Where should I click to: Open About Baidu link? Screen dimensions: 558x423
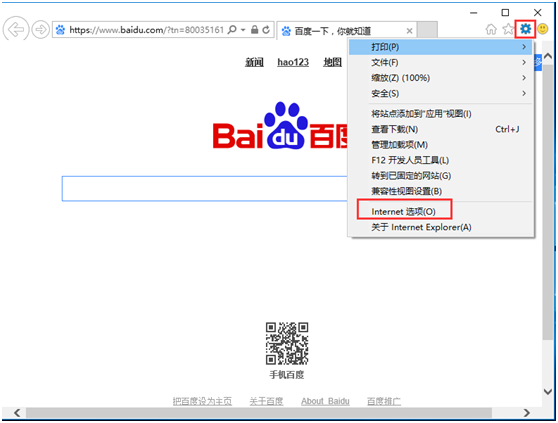pyautogui.click(x=325, y=401)
